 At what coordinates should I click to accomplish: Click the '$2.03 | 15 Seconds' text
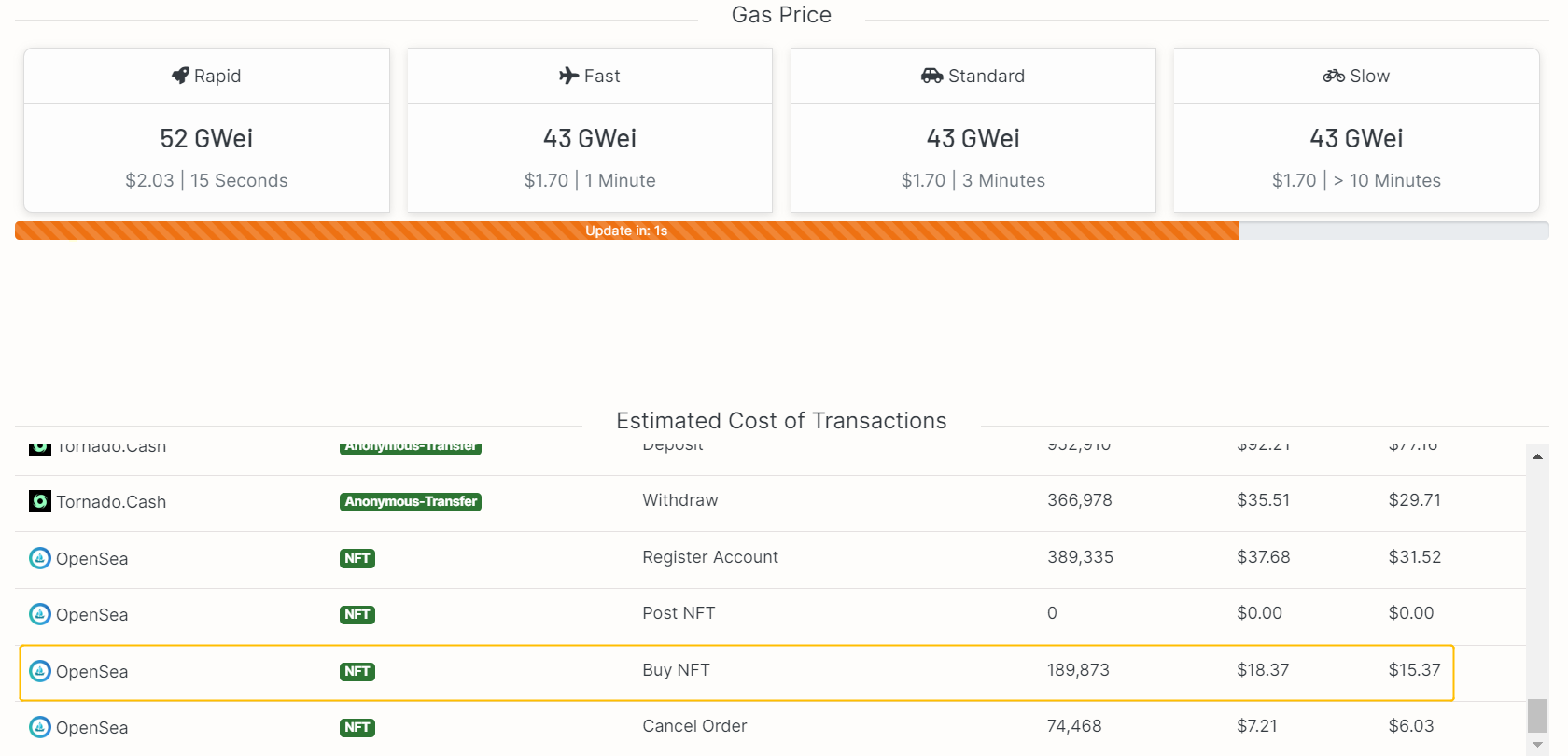(206, 180)
